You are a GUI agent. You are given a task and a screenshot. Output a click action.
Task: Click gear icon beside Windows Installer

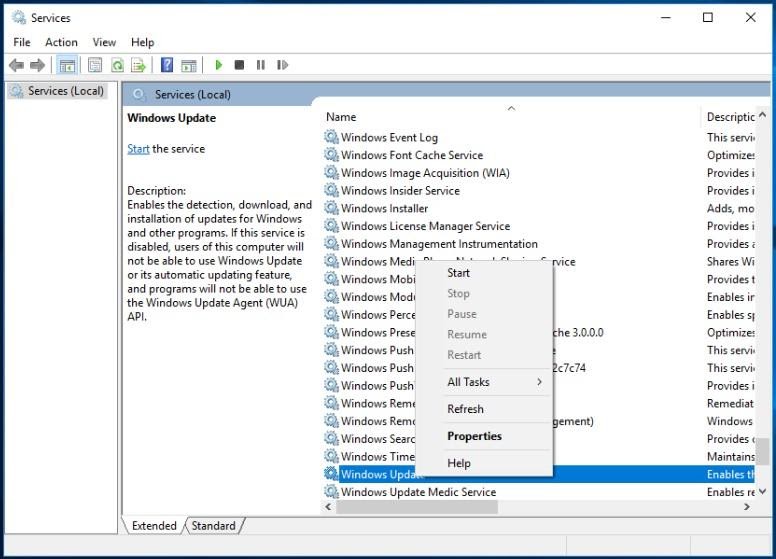(331, 208)
